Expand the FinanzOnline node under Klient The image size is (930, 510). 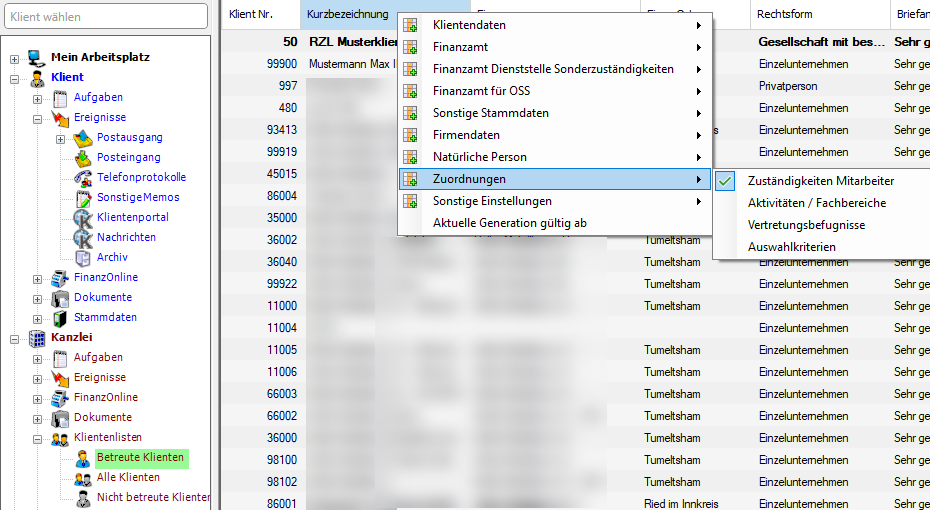click(37, 278)
